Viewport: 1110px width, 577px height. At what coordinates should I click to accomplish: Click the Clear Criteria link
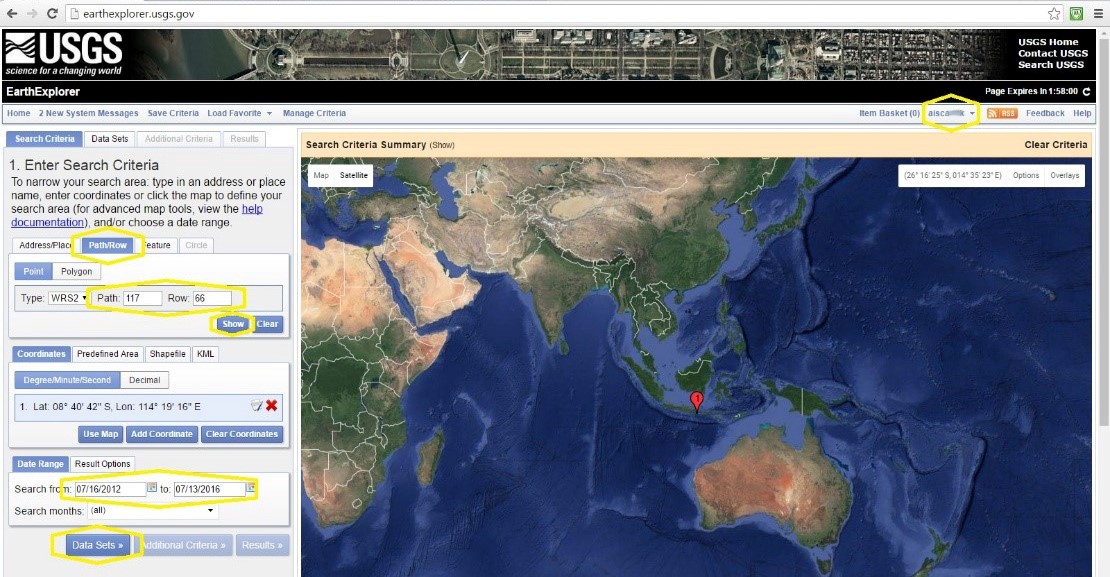pos(1057,144)
